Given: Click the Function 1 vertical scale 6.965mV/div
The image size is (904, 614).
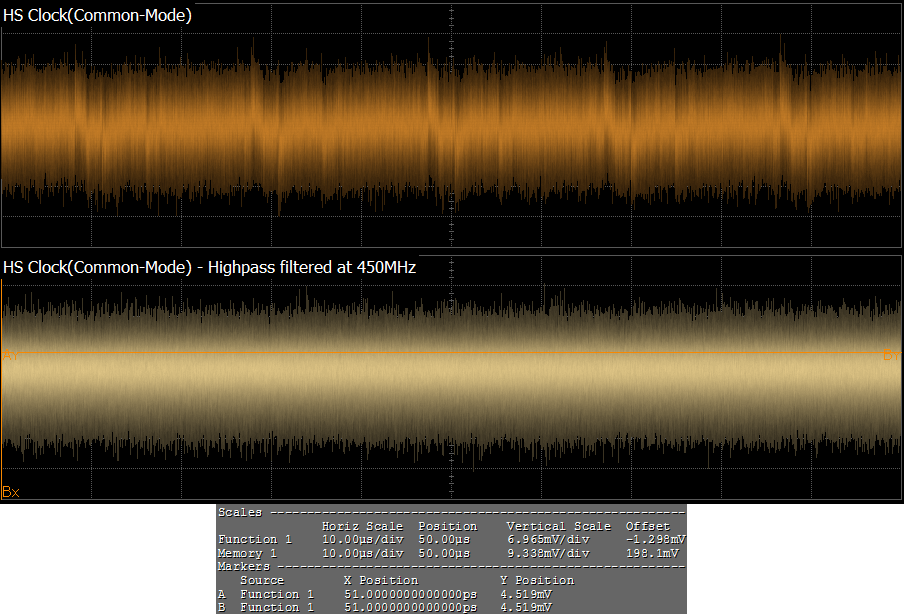Looking at the screenshot, I should coord(548,539).
